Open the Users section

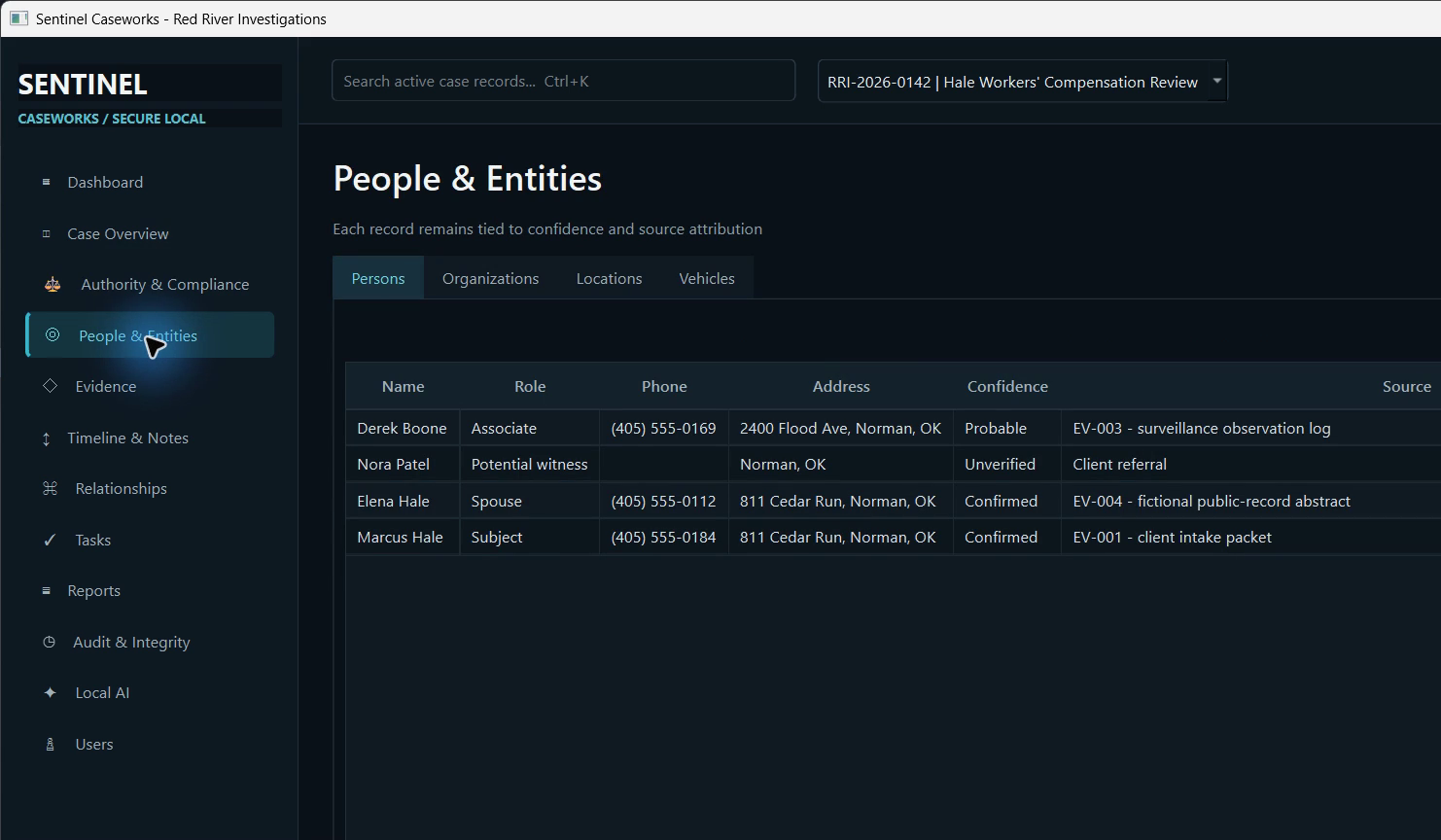click(x=150, y=744)
